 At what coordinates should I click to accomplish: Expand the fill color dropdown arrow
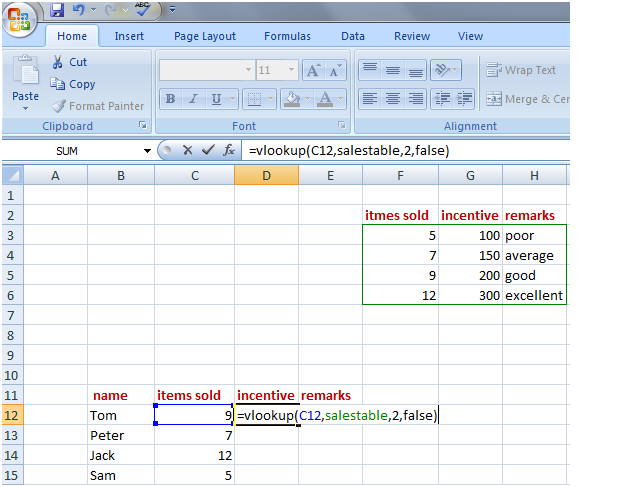(x=308, y=99)
